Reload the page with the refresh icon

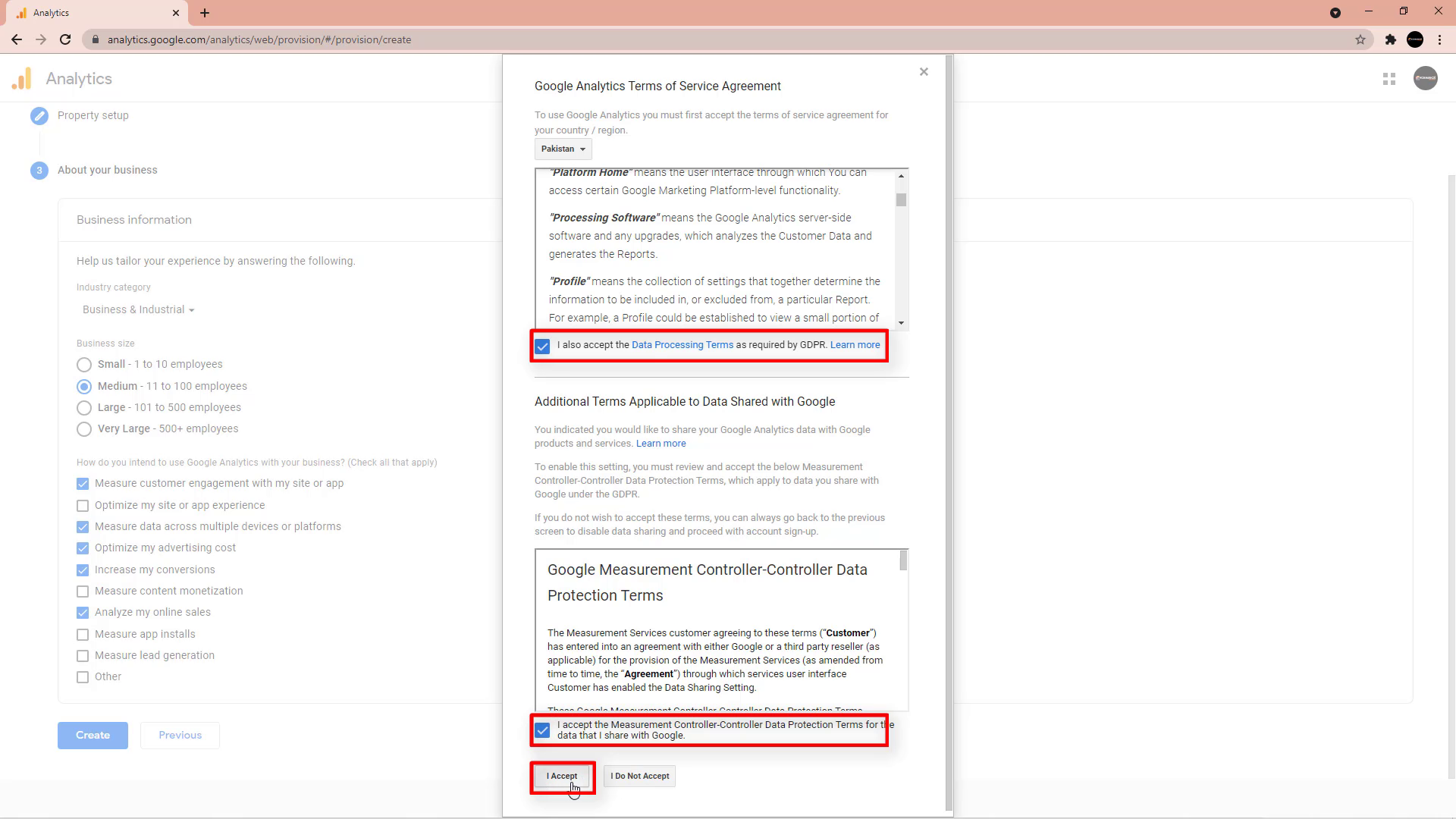65,39
